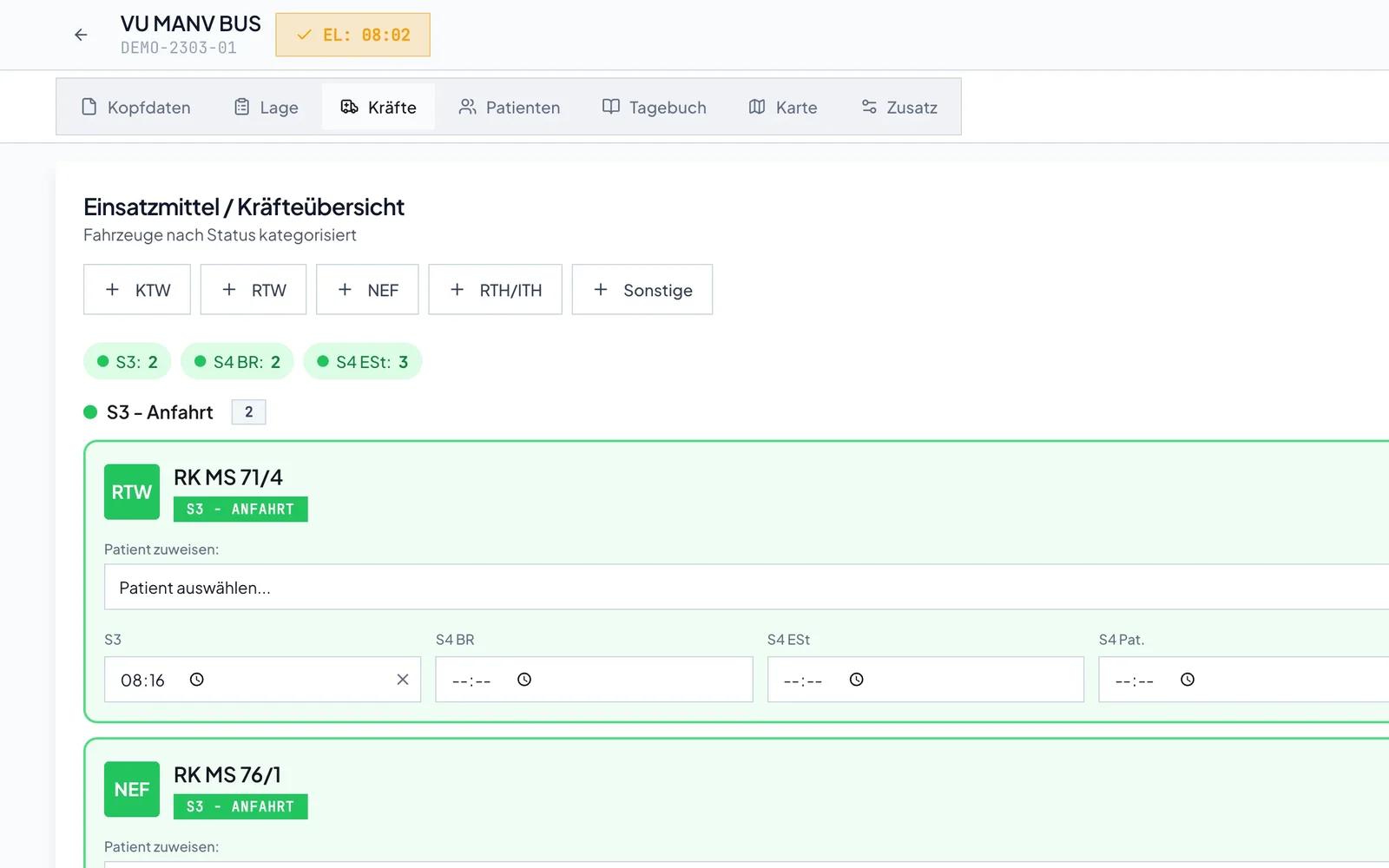Click the S4 BR time input field
Viewport: 1389px width, 868px height.
point(594,680)
